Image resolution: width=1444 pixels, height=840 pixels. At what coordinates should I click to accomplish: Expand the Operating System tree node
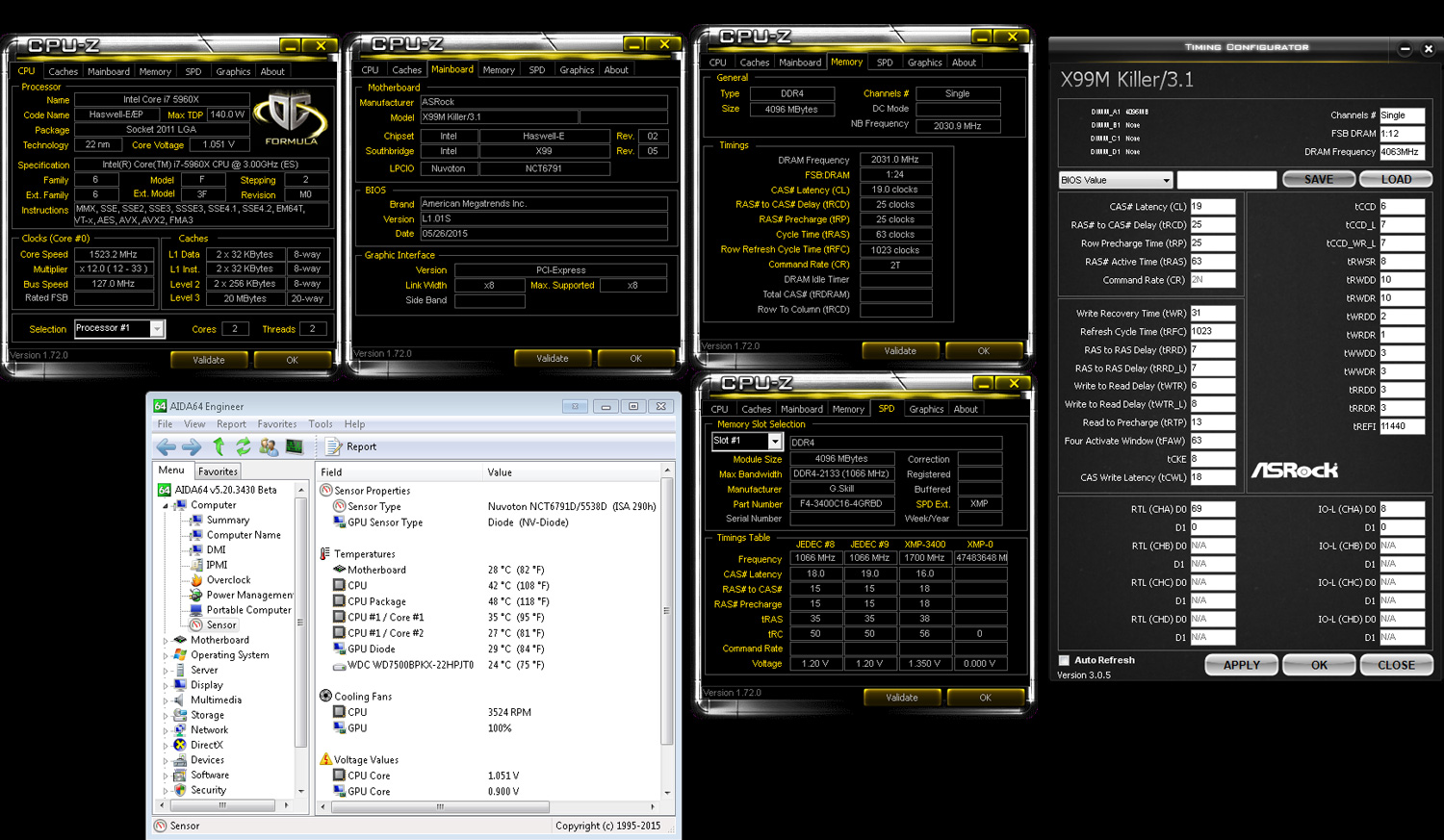166,655
